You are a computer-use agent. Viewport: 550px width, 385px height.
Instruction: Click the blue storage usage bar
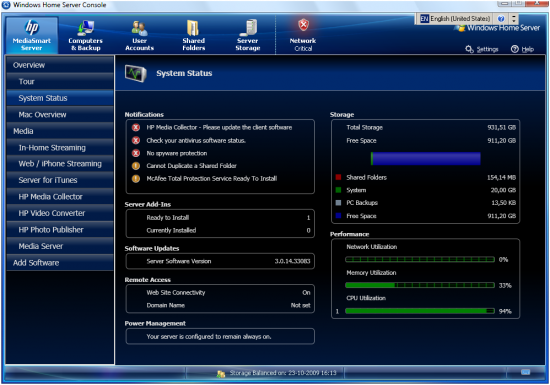(x=425, y=158)
